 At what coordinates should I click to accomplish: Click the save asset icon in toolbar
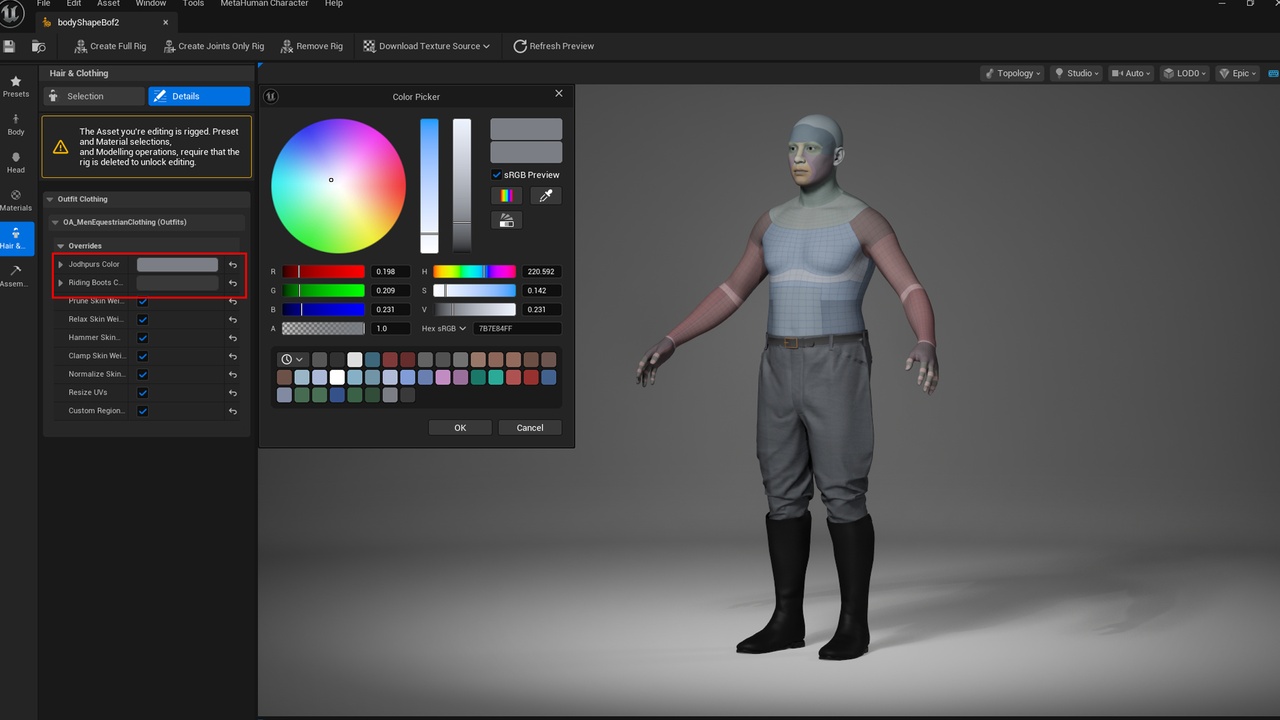click(9, 46)
